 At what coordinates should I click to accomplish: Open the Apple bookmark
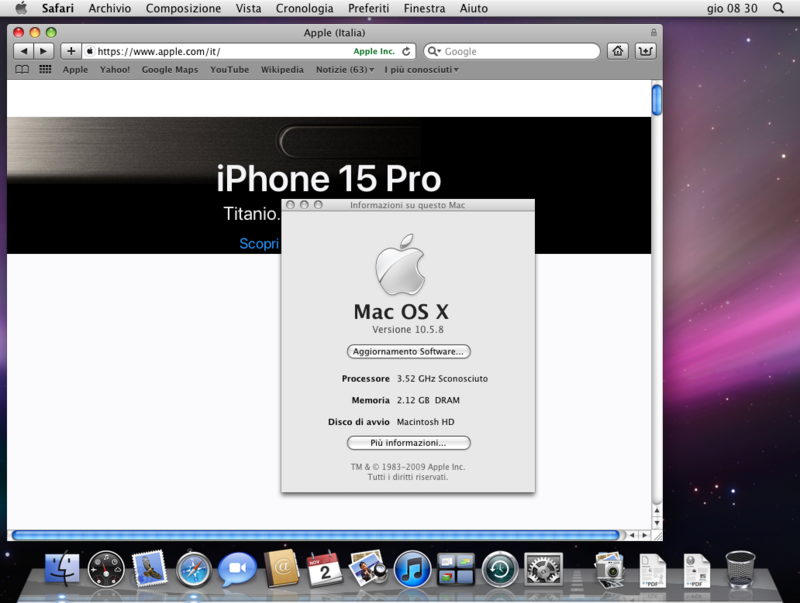(x=75, y=69)
